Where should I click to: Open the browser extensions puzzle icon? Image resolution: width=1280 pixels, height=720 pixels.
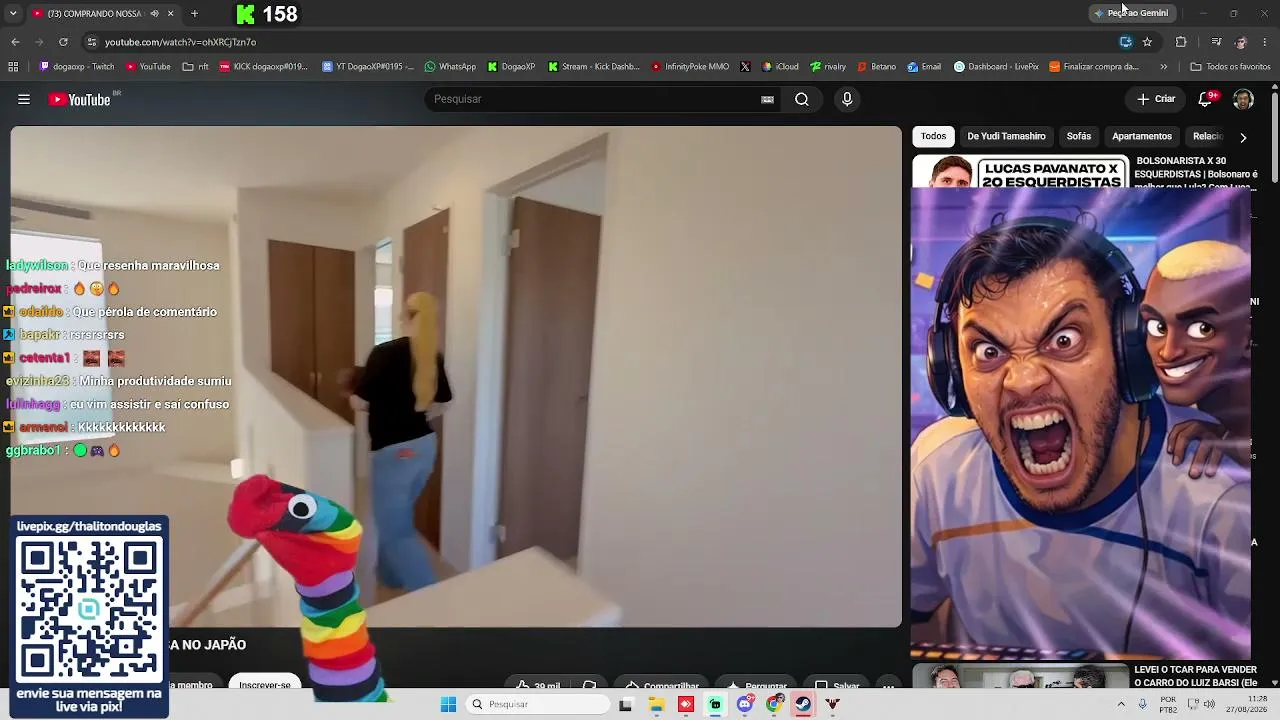pos(1181,42)
